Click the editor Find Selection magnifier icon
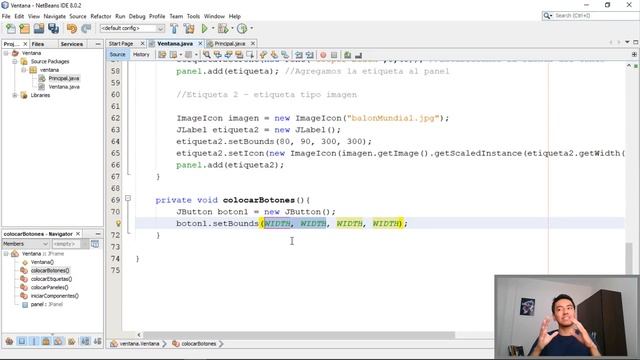The height and width of the screenshot is (360, 640). tap(207, 55)
